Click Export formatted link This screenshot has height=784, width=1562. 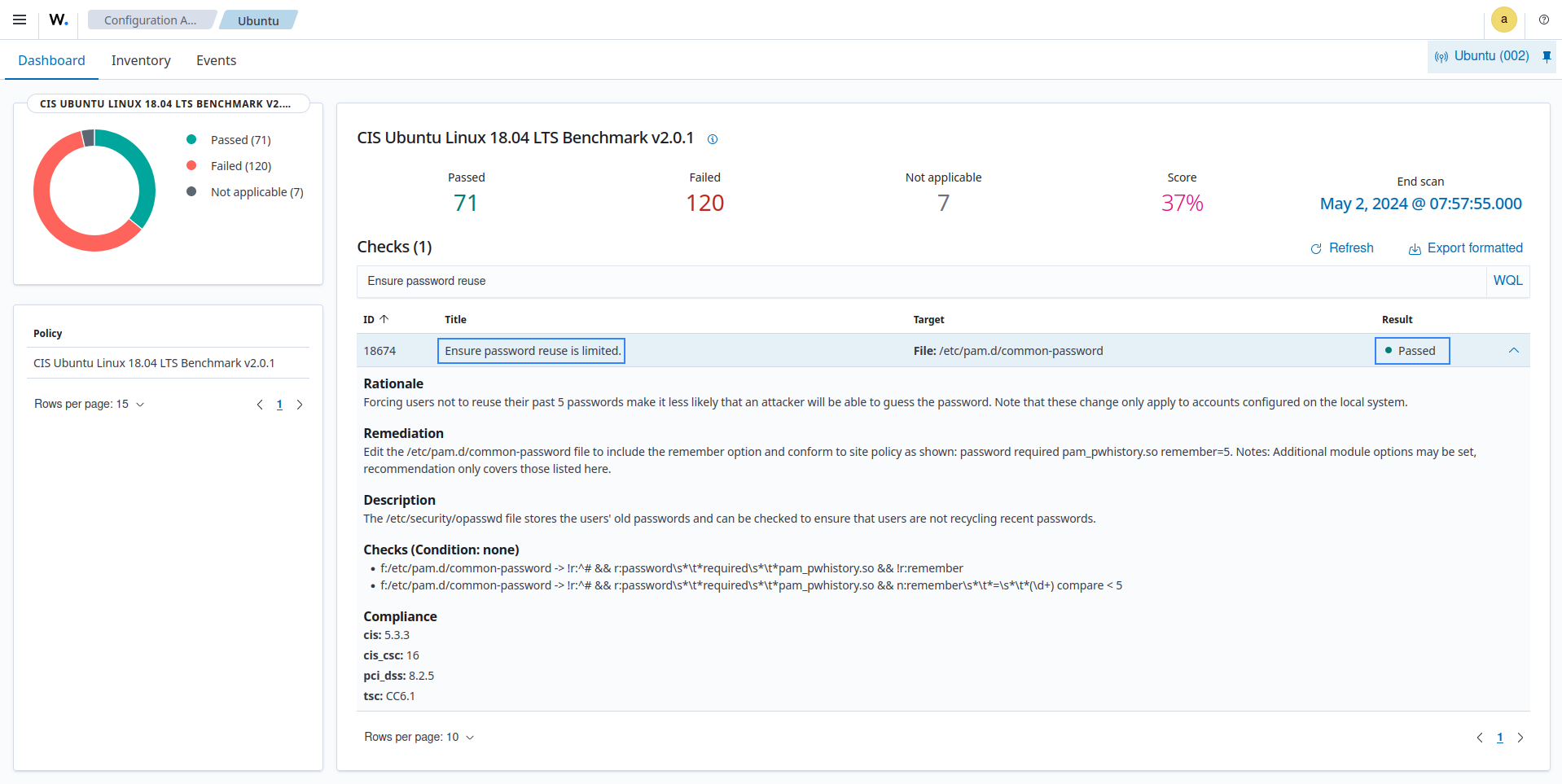tap(1465, 248)
